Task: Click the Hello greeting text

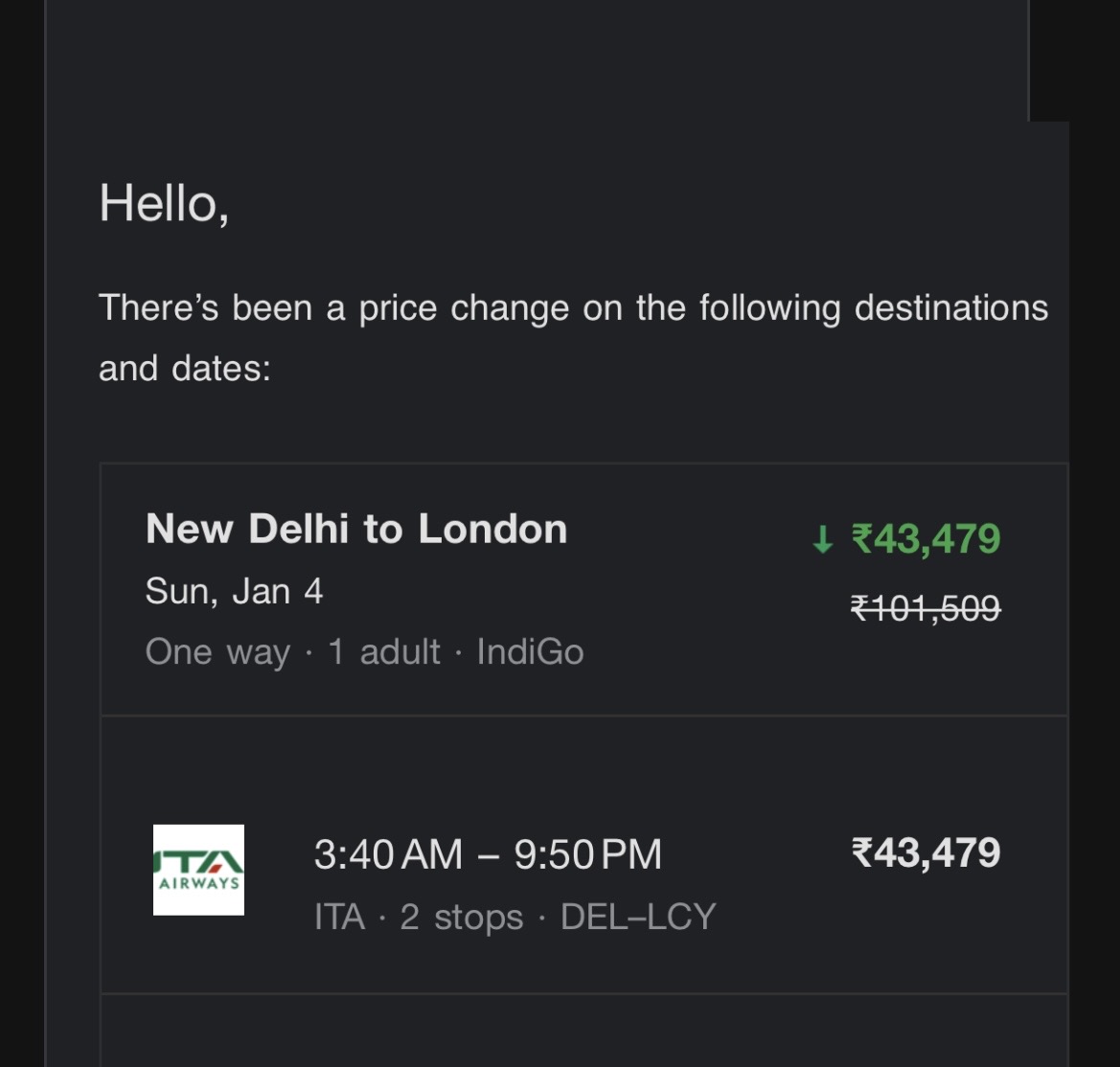Action: tap(164, 203)
